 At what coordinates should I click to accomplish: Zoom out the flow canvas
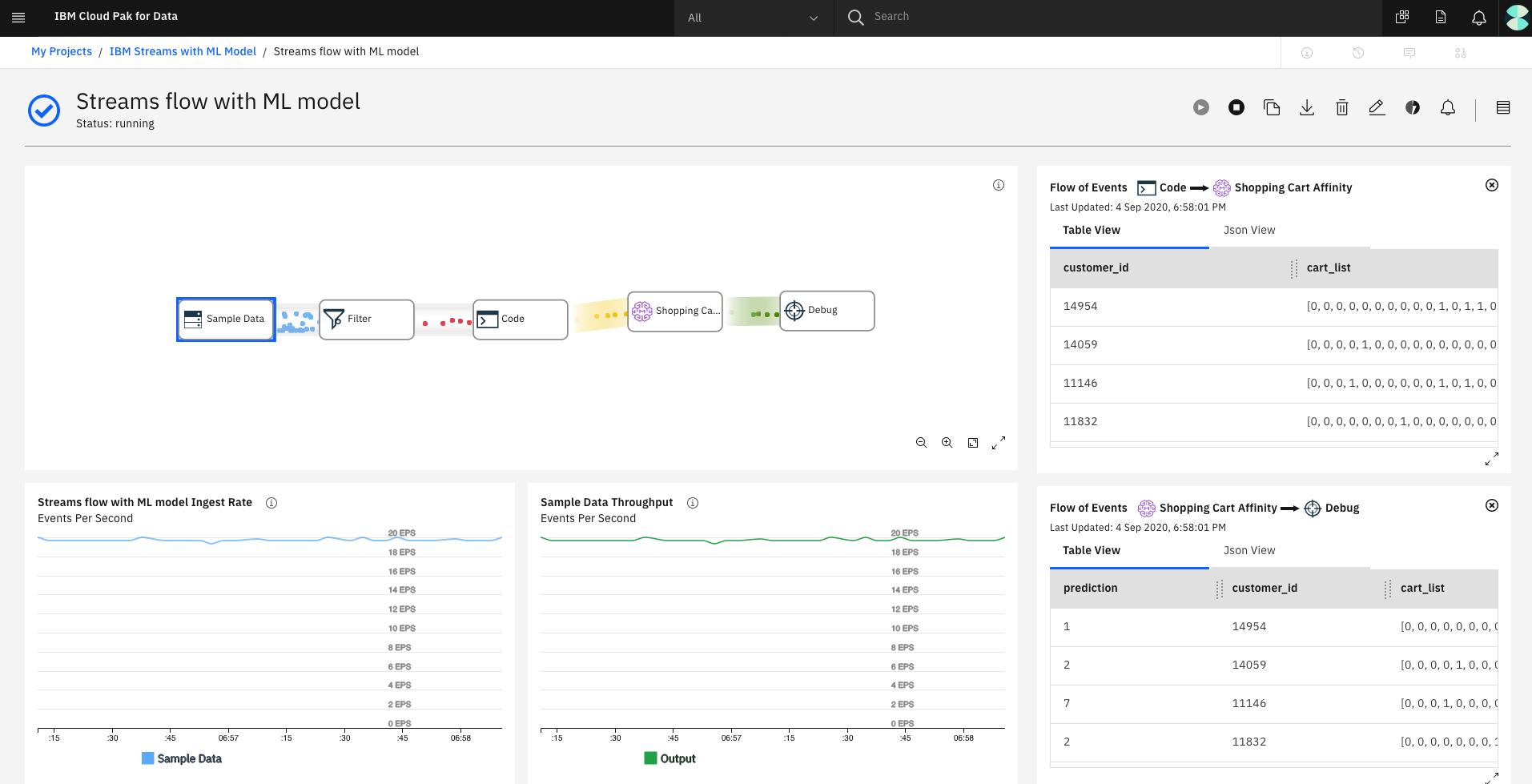coord(922,443)
